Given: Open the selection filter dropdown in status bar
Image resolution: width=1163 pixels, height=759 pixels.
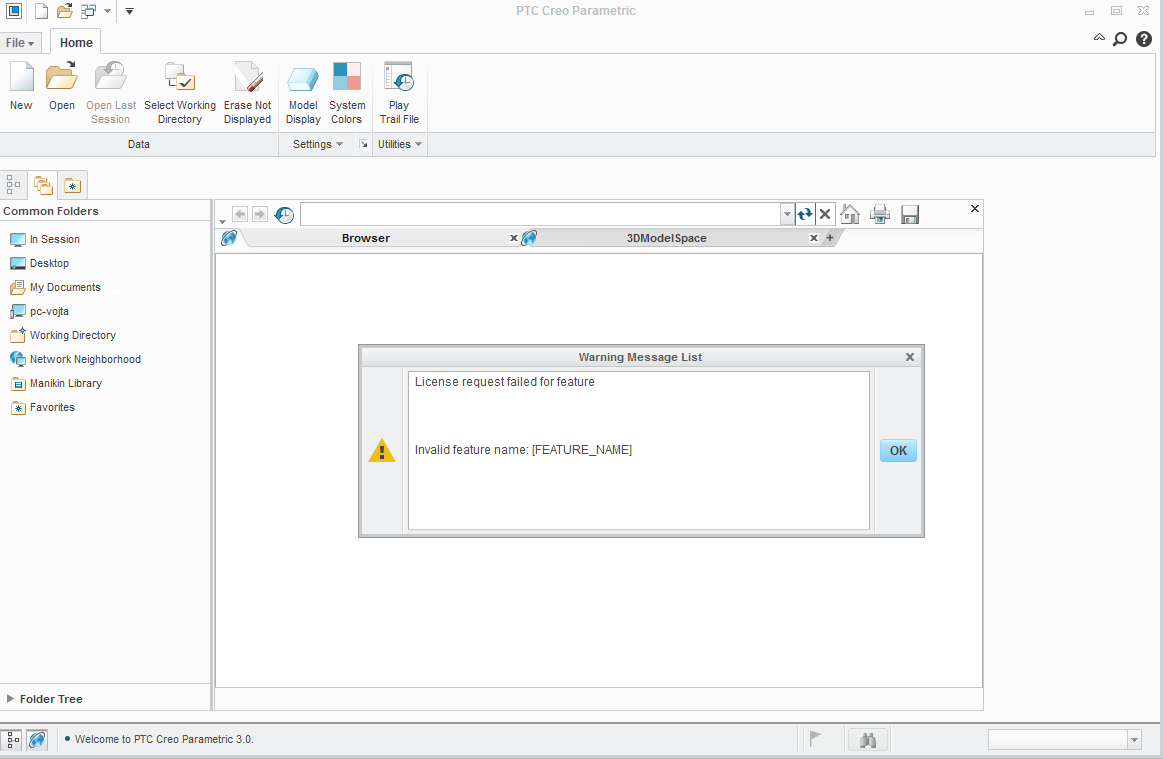Looking at the screenshot, I should tap(1134, 740).
